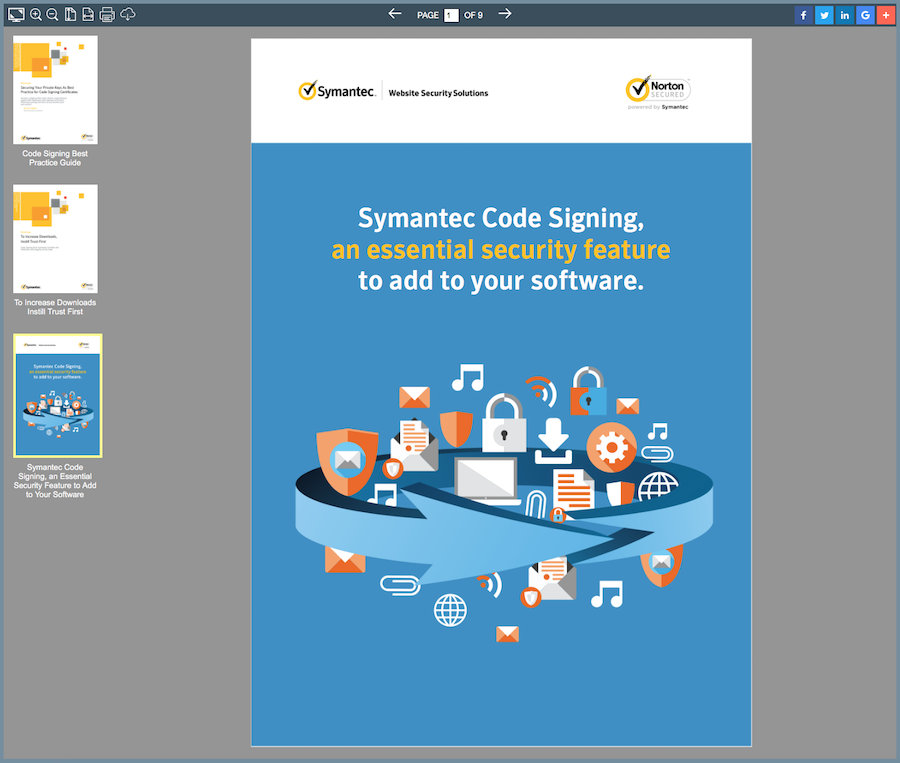This screenshot has width=900, height=763.
Task: Go to the previous page arrow
Action: tap(394, 13)
